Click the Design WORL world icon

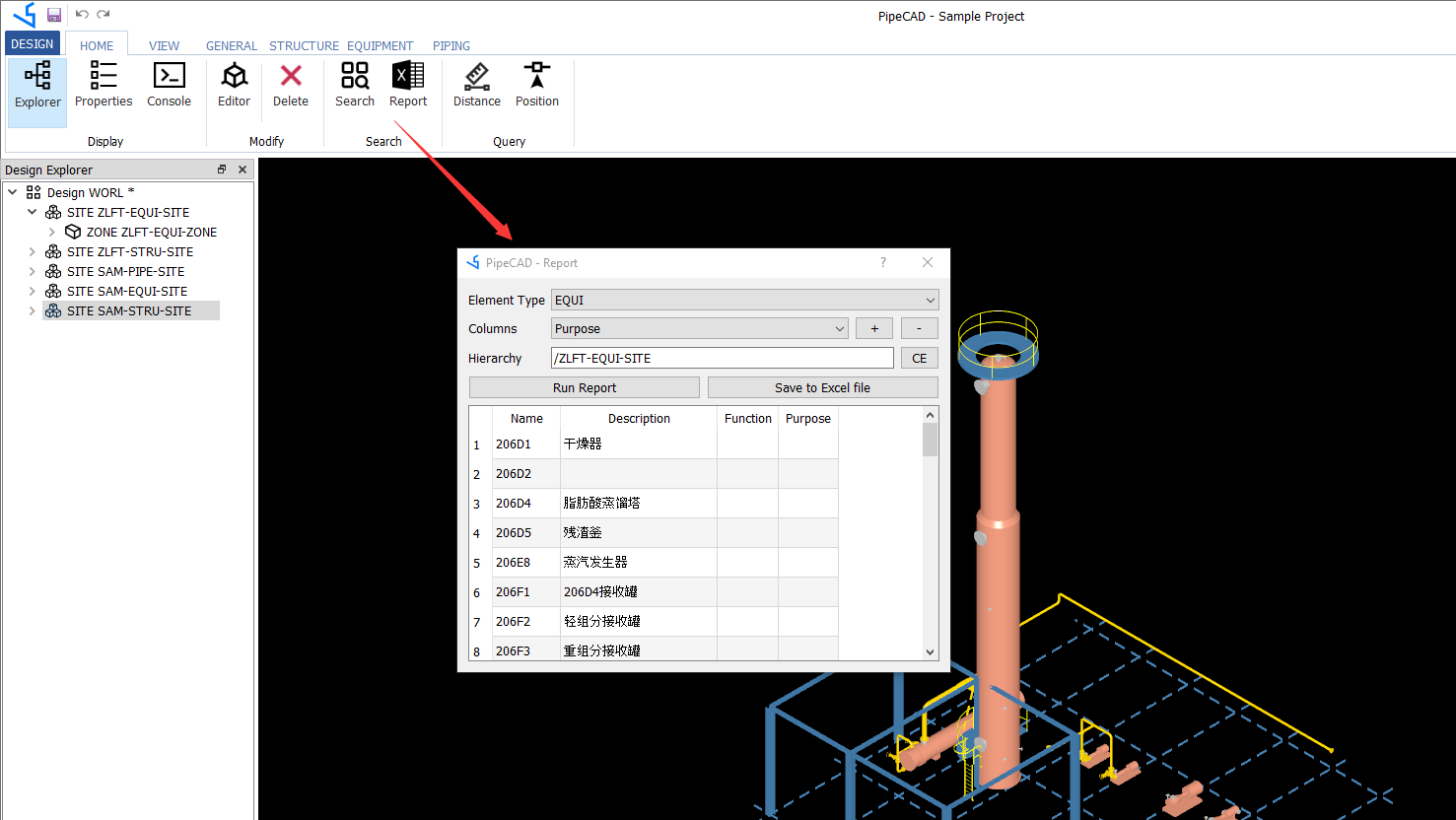pyautogui.click(x=34, y=192)
